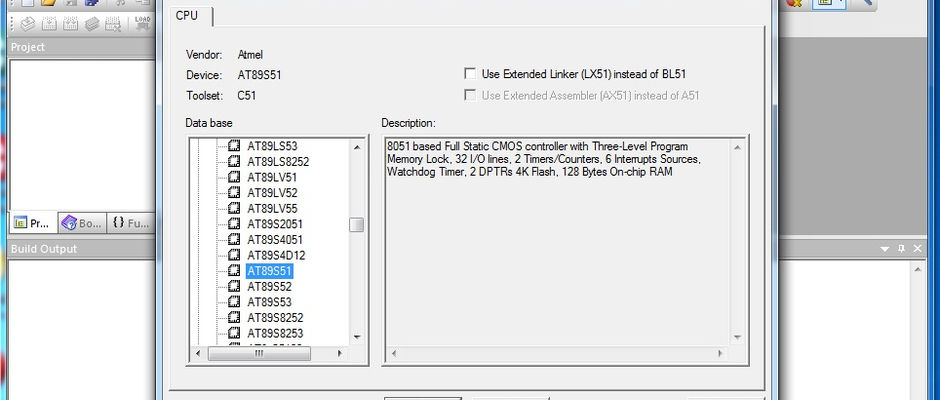Select the CPU tab
Screen dimensions: 940x400
click(x=187, y=16)
